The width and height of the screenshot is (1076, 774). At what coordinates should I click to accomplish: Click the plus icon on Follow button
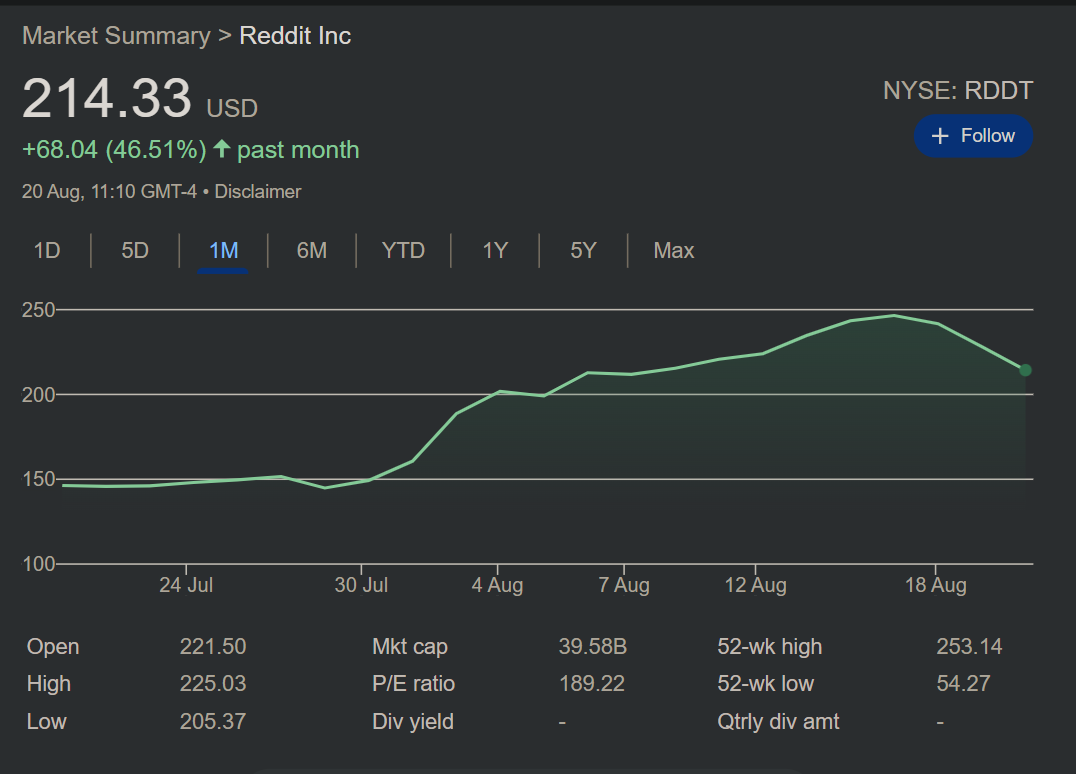(x=939, y=136)
